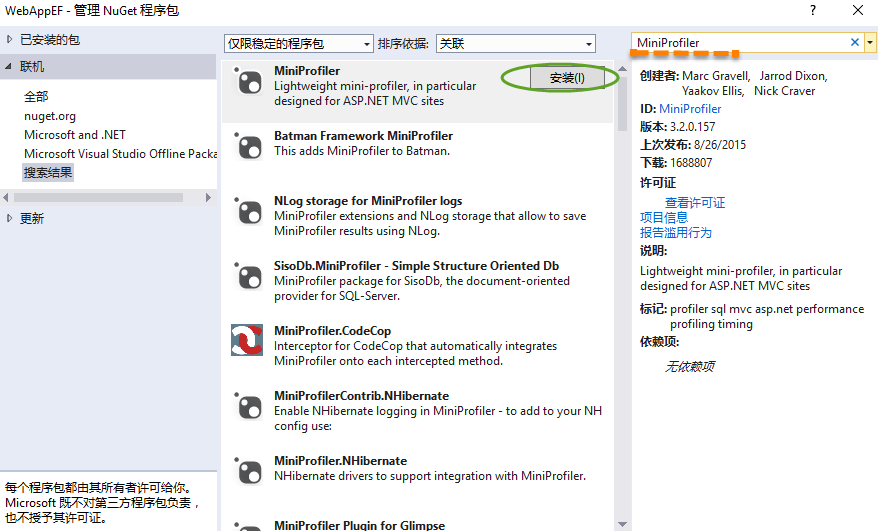This screenshot has width=878, height=531.
Task: Click the MiniProfiler search input field
Action: click(741, 43)
